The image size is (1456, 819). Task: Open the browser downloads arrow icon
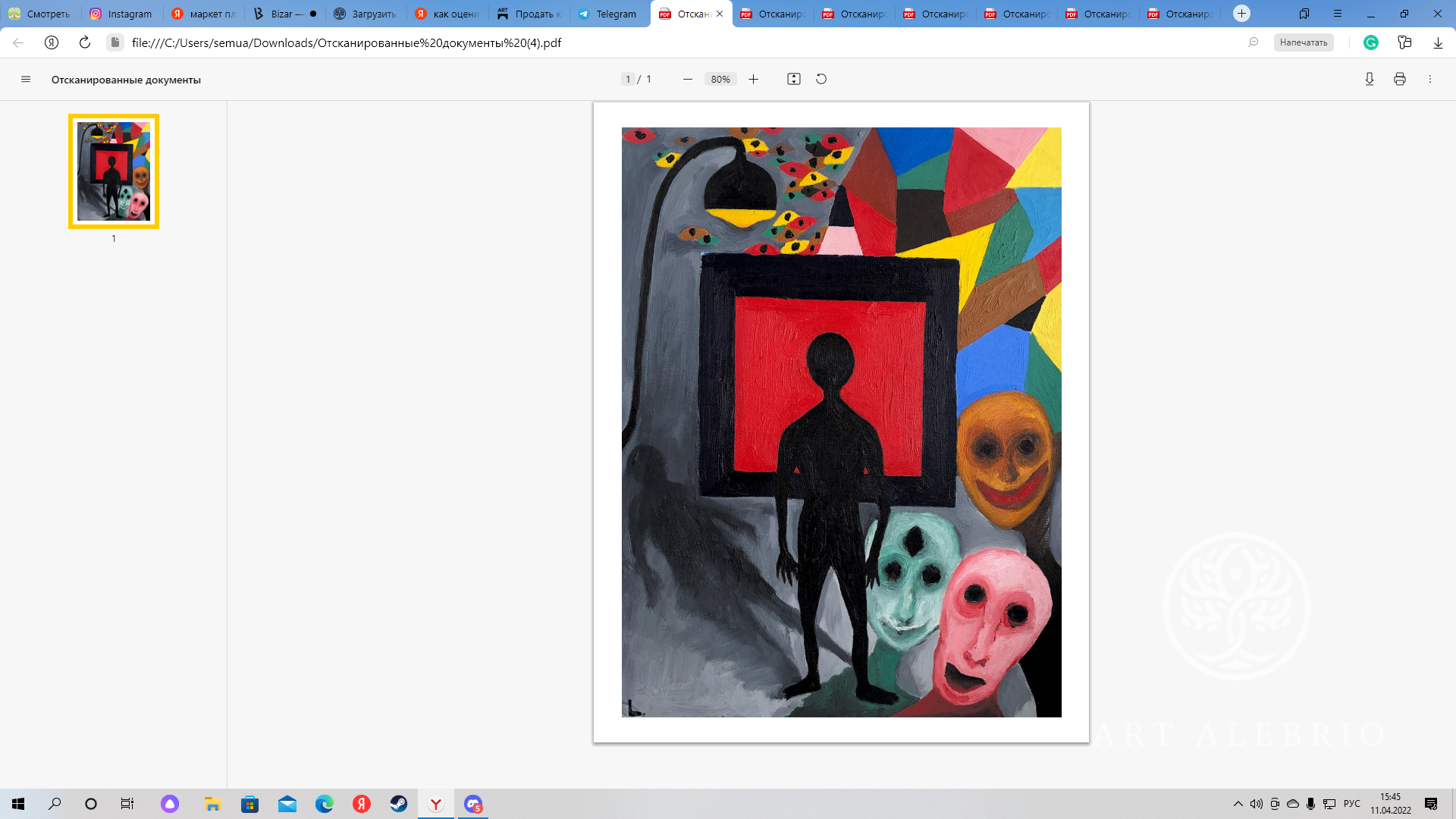tap(1438, 43)
